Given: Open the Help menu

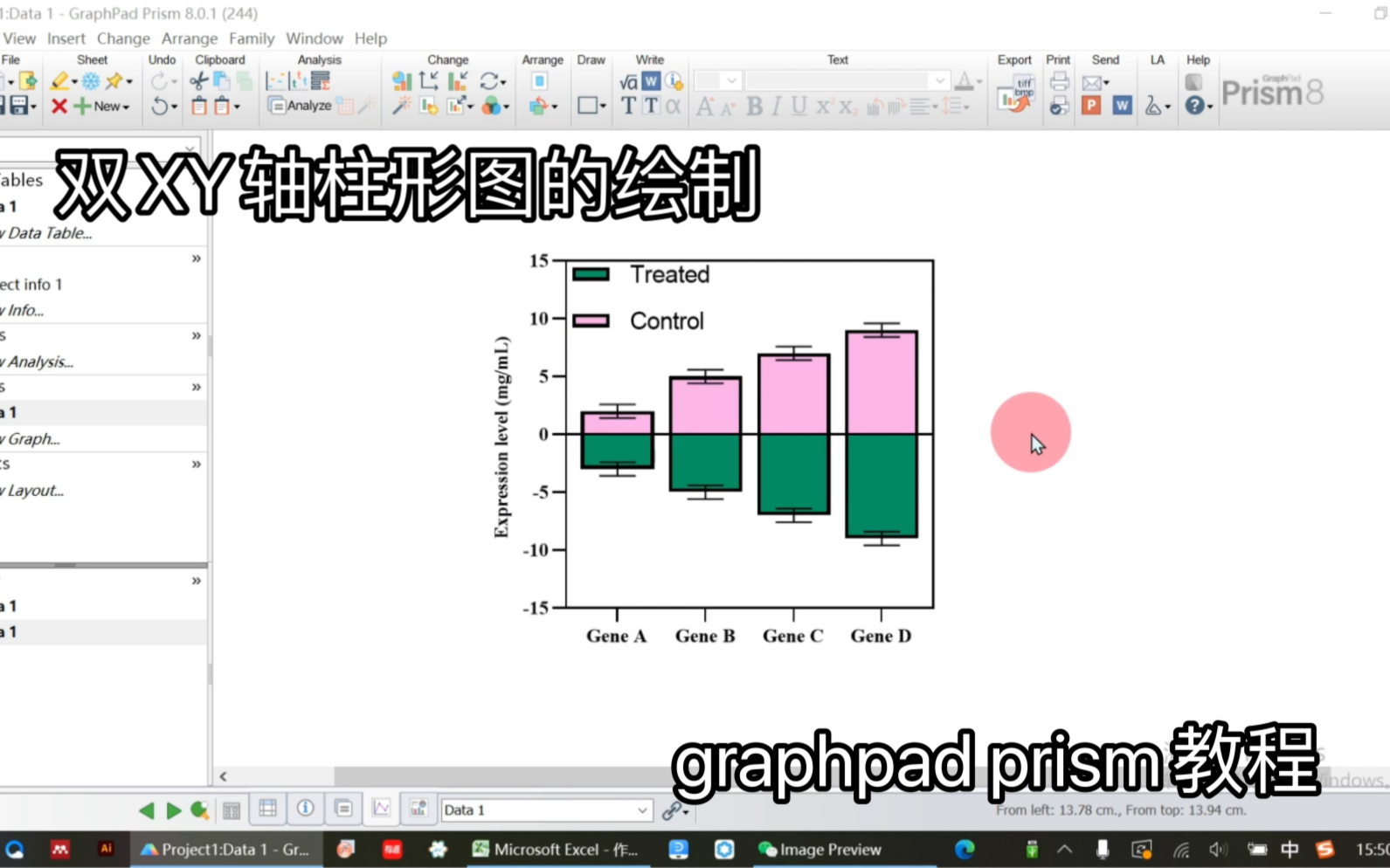Looking at the screenshot, I should [x=370, y=38].
